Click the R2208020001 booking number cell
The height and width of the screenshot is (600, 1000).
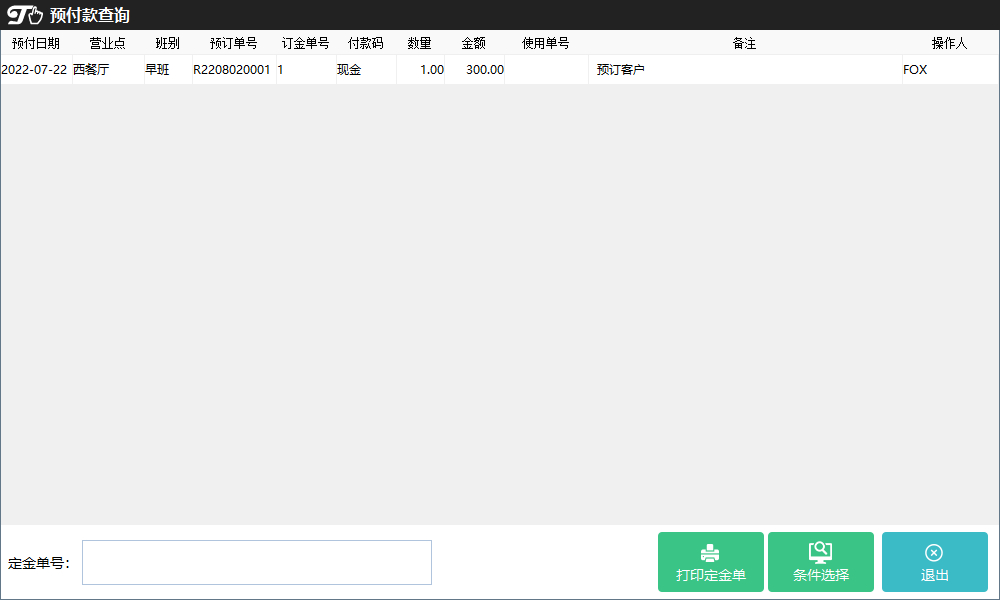pos(232,70)
